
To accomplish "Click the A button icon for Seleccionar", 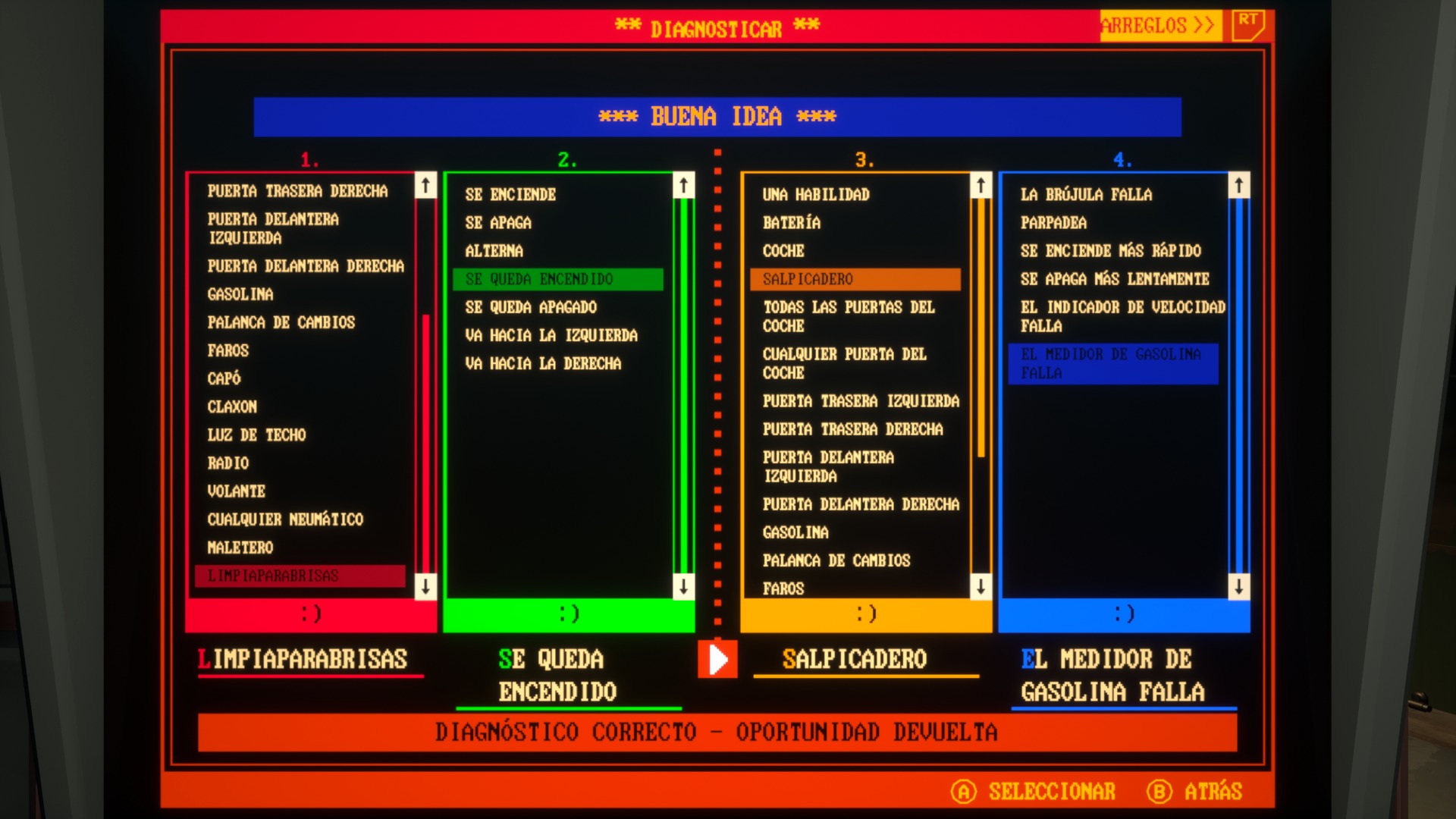I will coord(963,792).
